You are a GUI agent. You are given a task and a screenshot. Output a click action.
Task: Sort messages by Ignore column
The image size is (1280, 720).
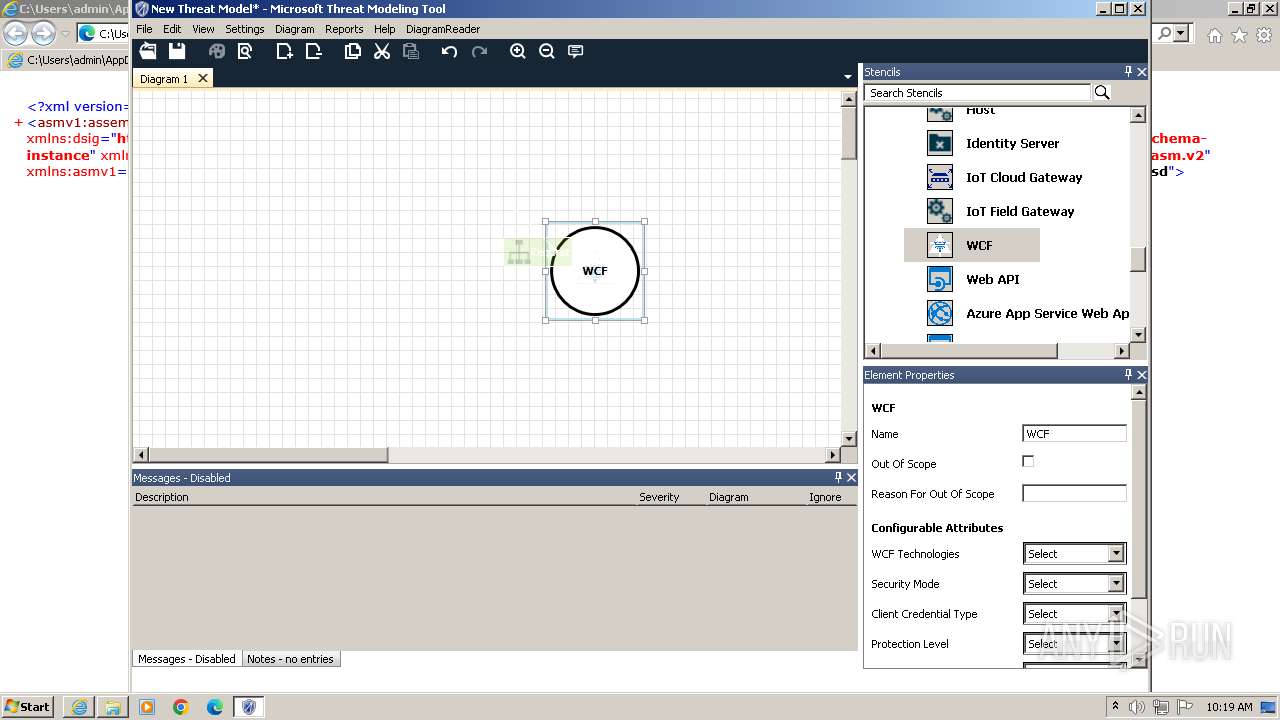(825, 497)
